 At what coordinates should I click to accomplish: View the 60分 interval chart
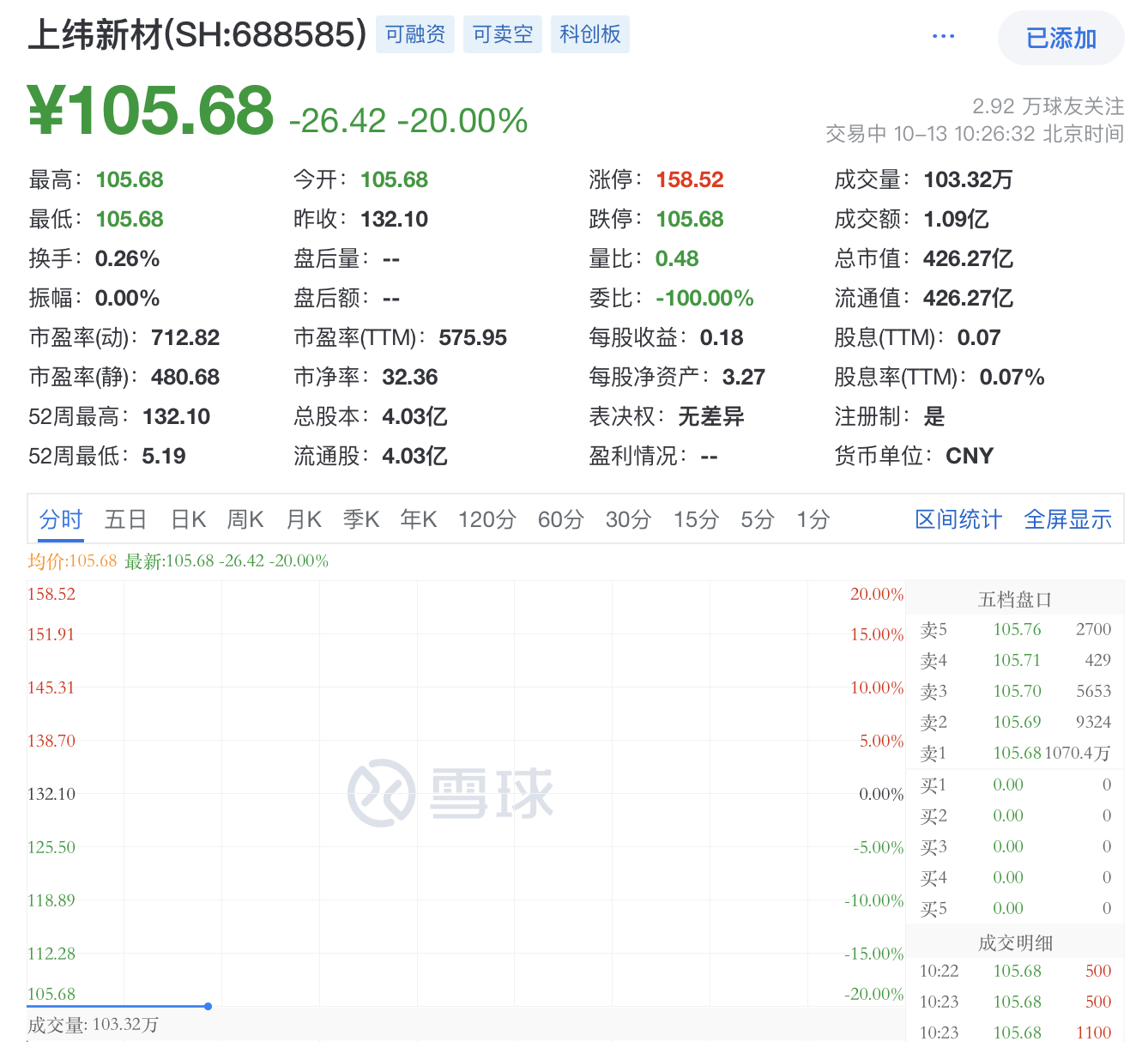click(560, 519)
